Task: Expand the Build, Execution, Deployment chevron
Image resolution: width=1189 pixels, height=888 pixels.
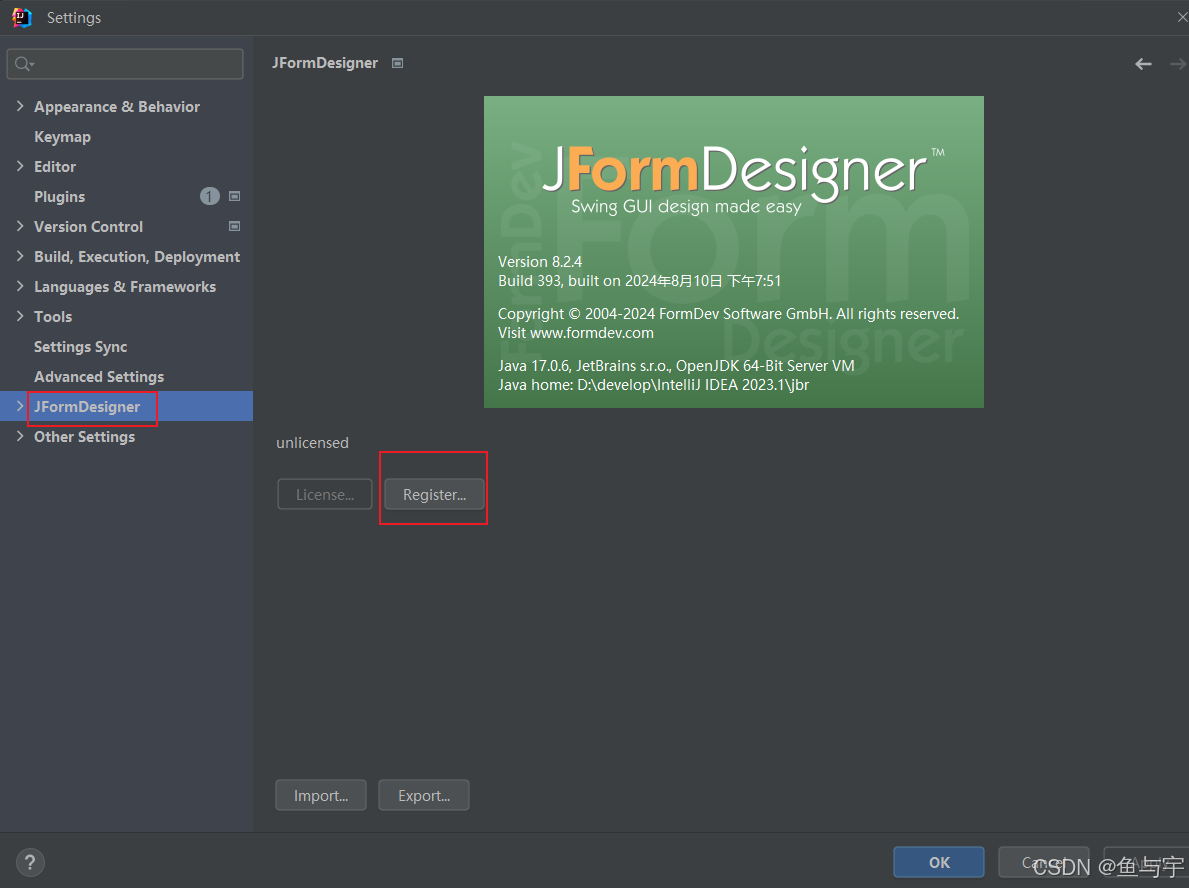Action: click(x=20, y=256)
